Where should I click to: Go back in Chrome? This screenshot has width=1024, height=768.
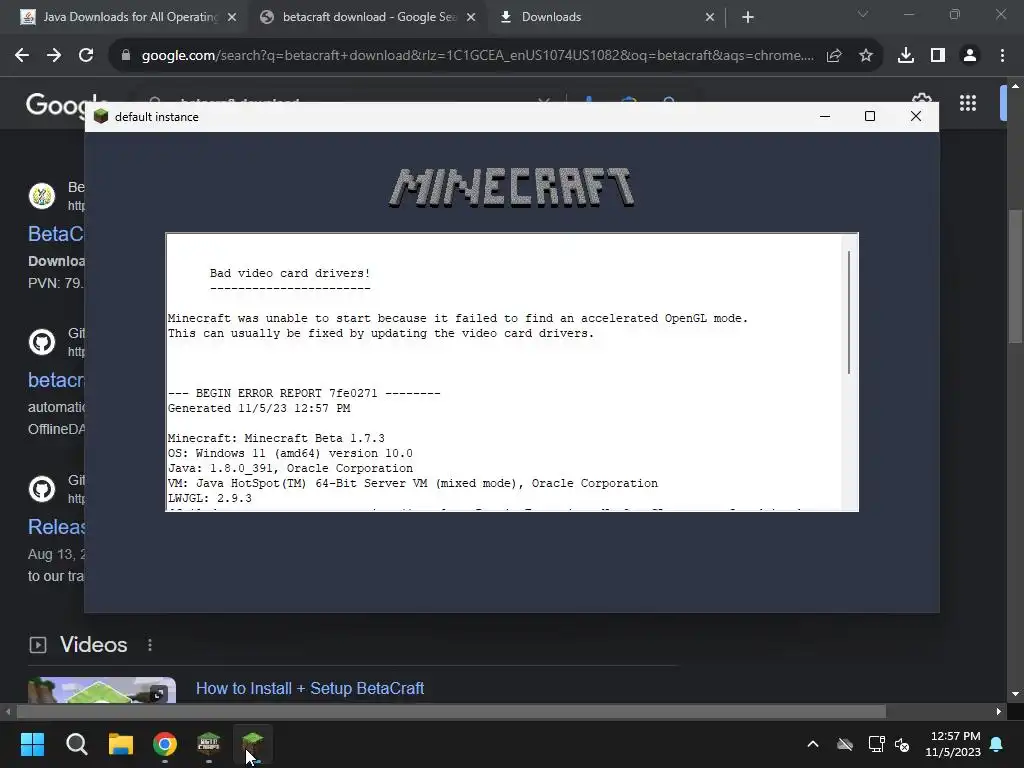[22, 56]
